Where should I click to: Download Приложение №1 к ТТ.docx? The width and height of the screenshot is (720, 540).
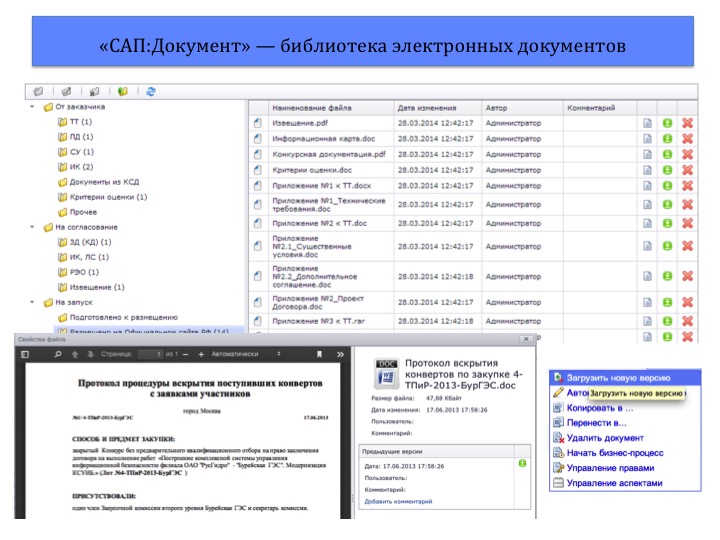pos(667,186)
